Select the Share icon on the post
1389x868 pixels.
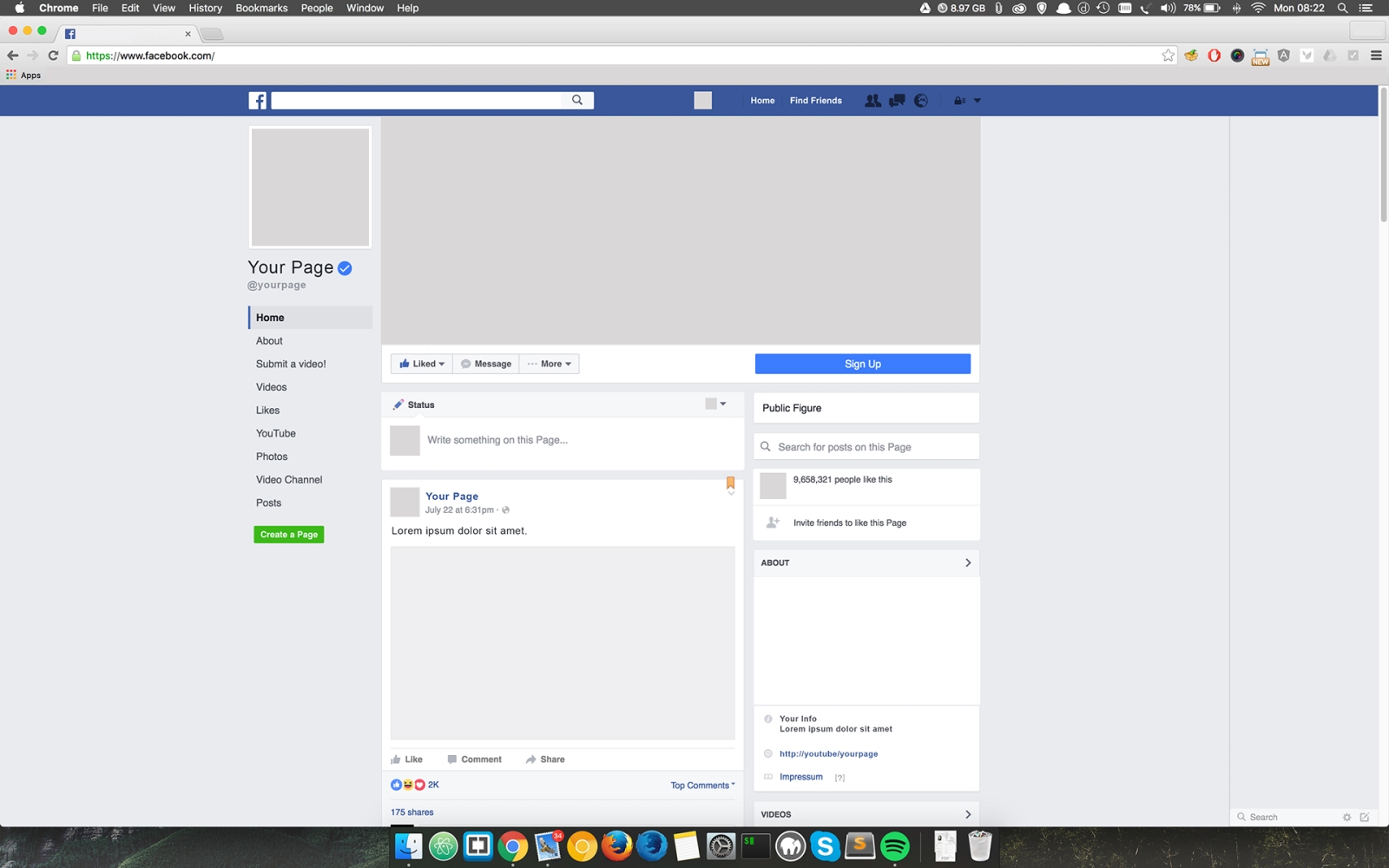[545, 759]
